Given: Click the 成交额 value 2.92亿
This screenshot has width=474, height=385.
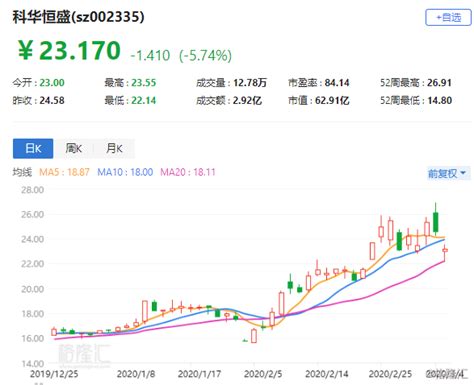Looking at the screenshot, I should click(247, 100).
